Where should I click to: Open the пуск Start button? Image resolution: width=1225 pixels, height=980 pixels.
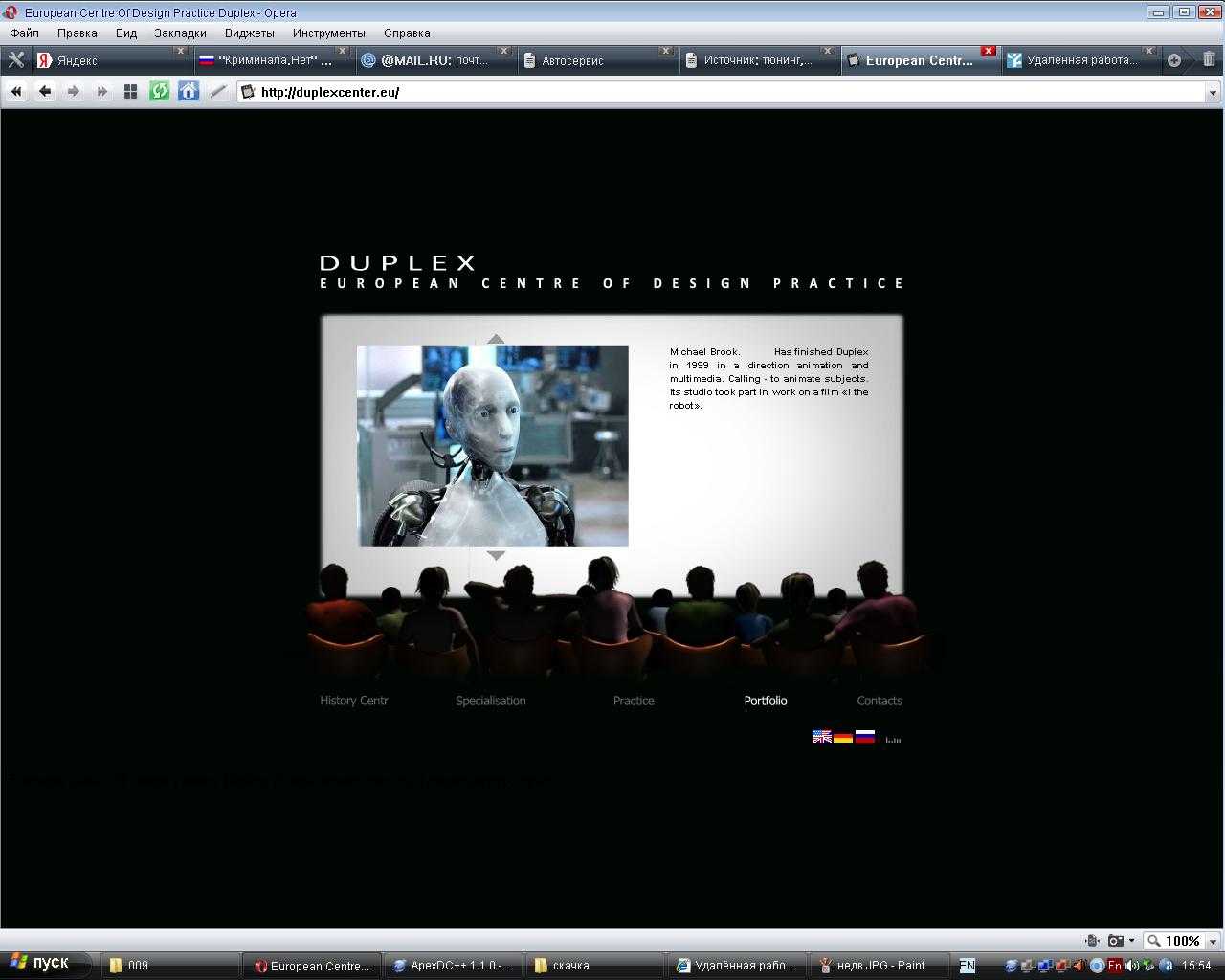click(x=44, y=965)
